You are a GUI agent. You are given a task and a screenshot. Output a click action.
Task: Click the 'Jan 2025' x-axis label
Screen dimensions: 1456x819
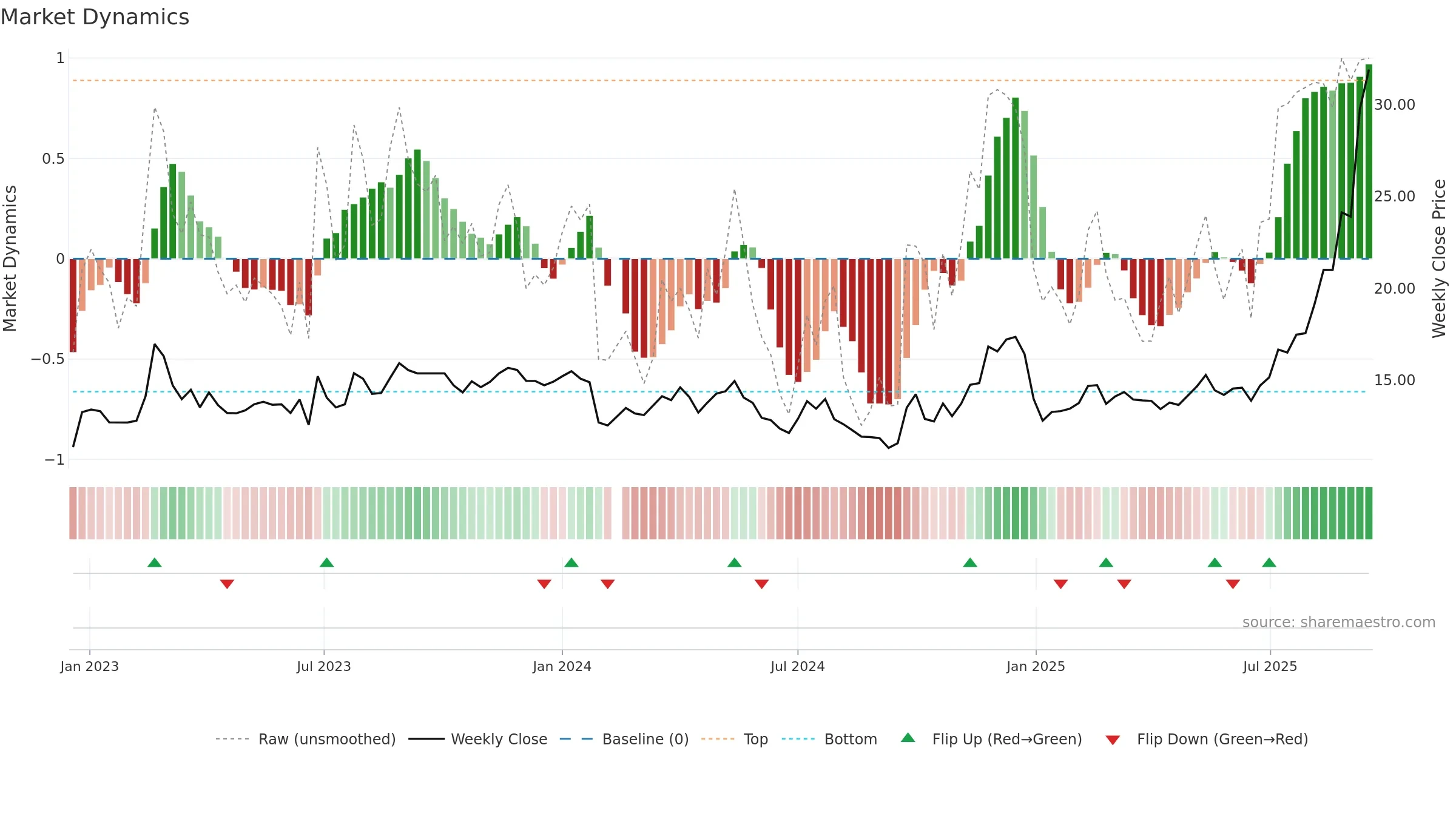click(x=1036, y=666)
